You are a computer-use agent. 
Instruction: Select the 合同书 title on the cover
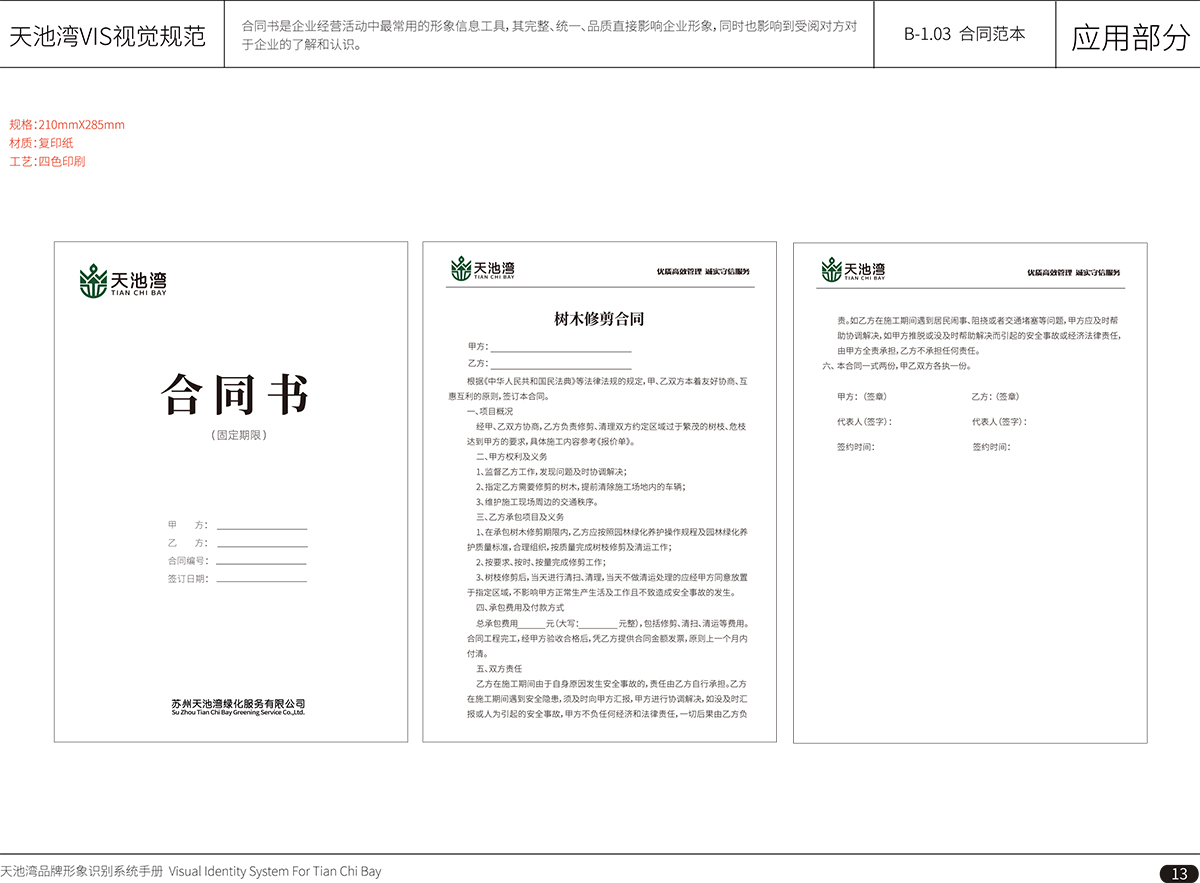click(236, 394)
